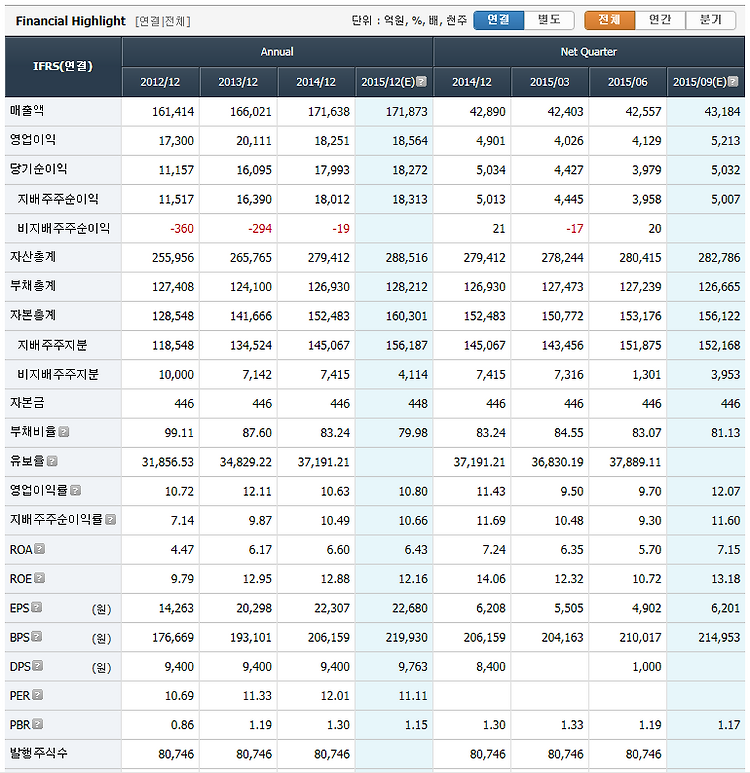Click the 9,763 DPS estimate value
Viewport: 750px width, 773px height.
pos(413,667)
